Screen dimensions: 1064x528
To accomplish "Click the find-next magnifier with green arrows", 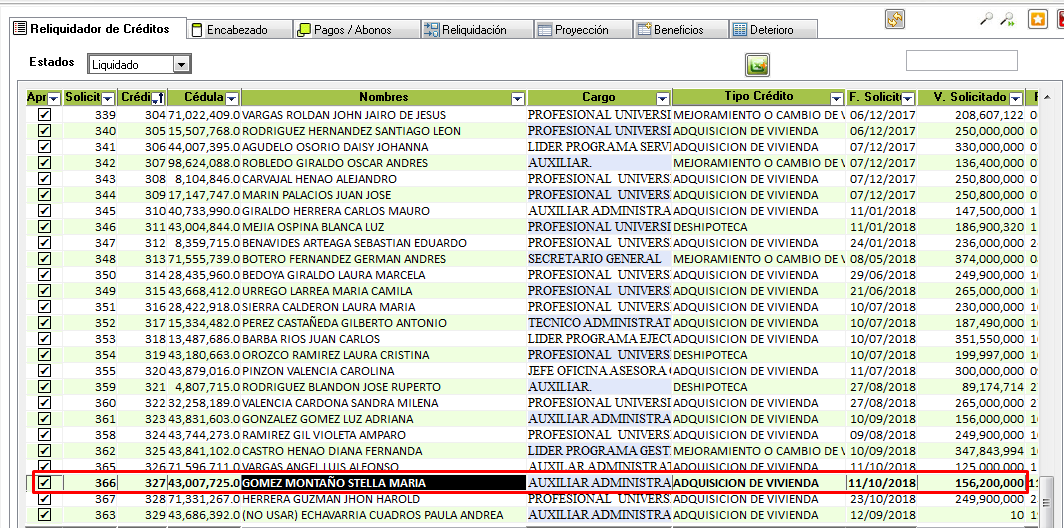I will [1008, 20].
